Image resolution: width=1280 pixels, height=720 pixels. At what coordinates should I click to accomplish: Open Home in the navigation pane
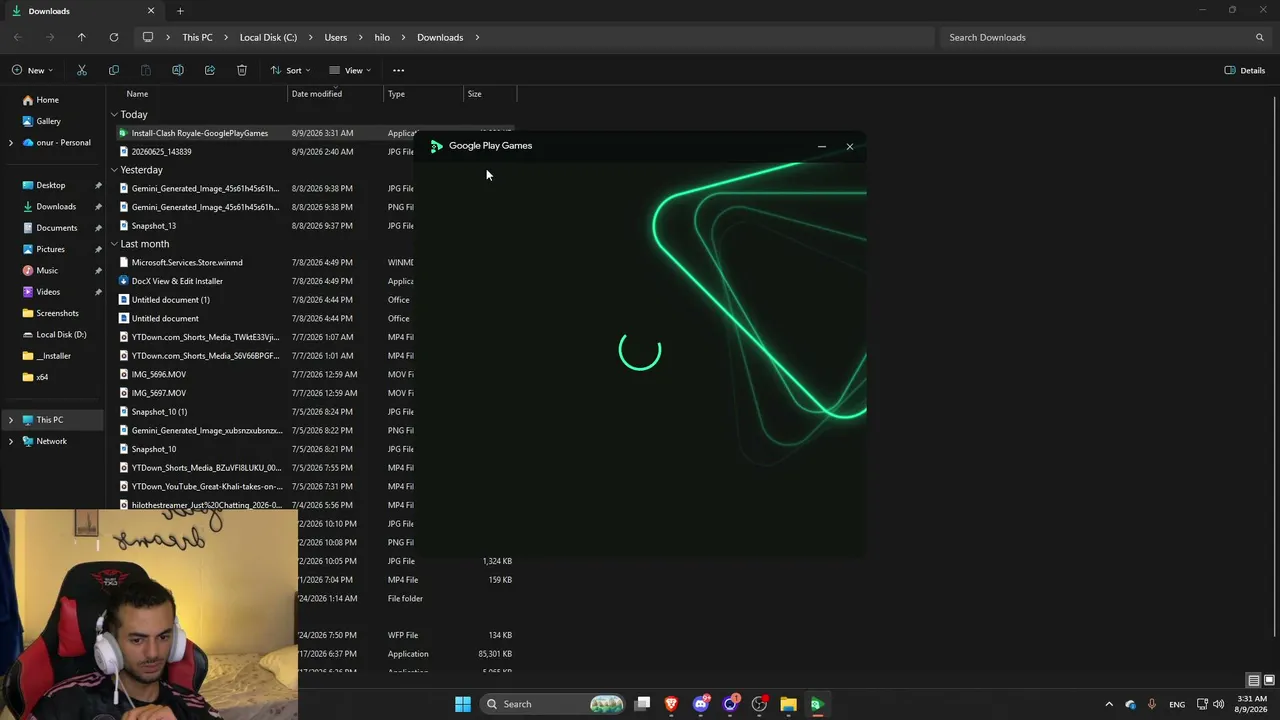tap(47, 100)
